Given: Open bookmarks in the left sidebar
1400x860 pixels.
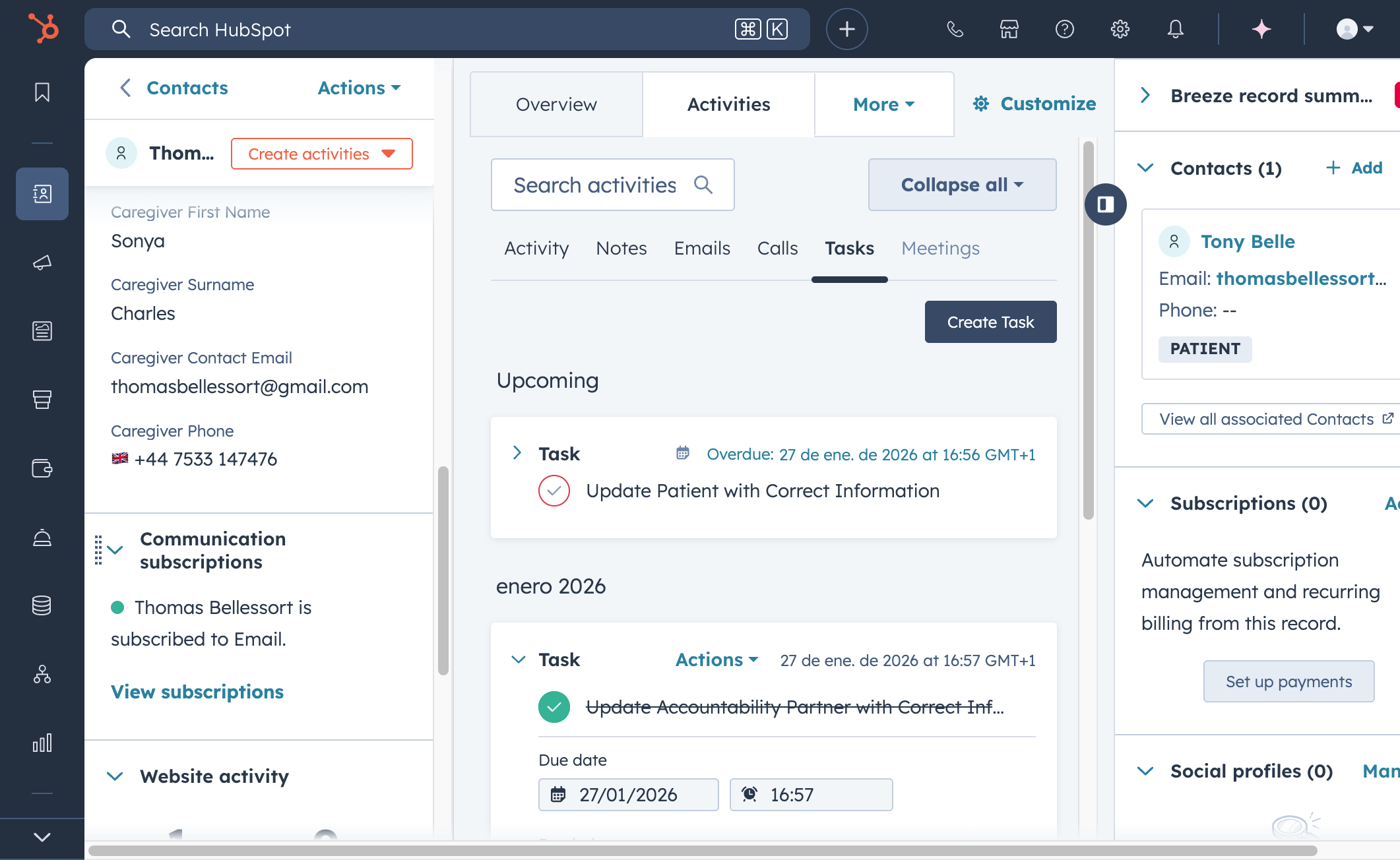Looking at the screenshot, I should [x=42, y=92].
